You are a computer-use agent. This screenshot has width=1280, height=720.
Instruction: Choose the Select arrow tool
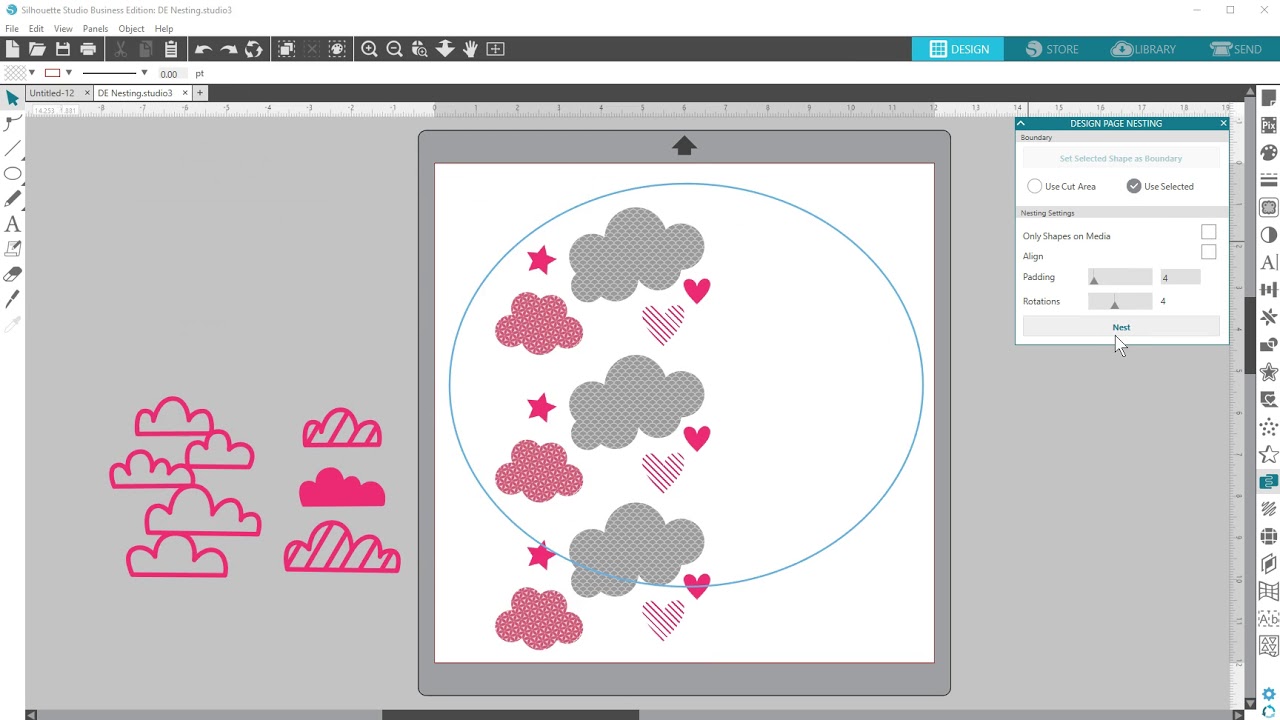pyautogui.click(x=12, y=98)
